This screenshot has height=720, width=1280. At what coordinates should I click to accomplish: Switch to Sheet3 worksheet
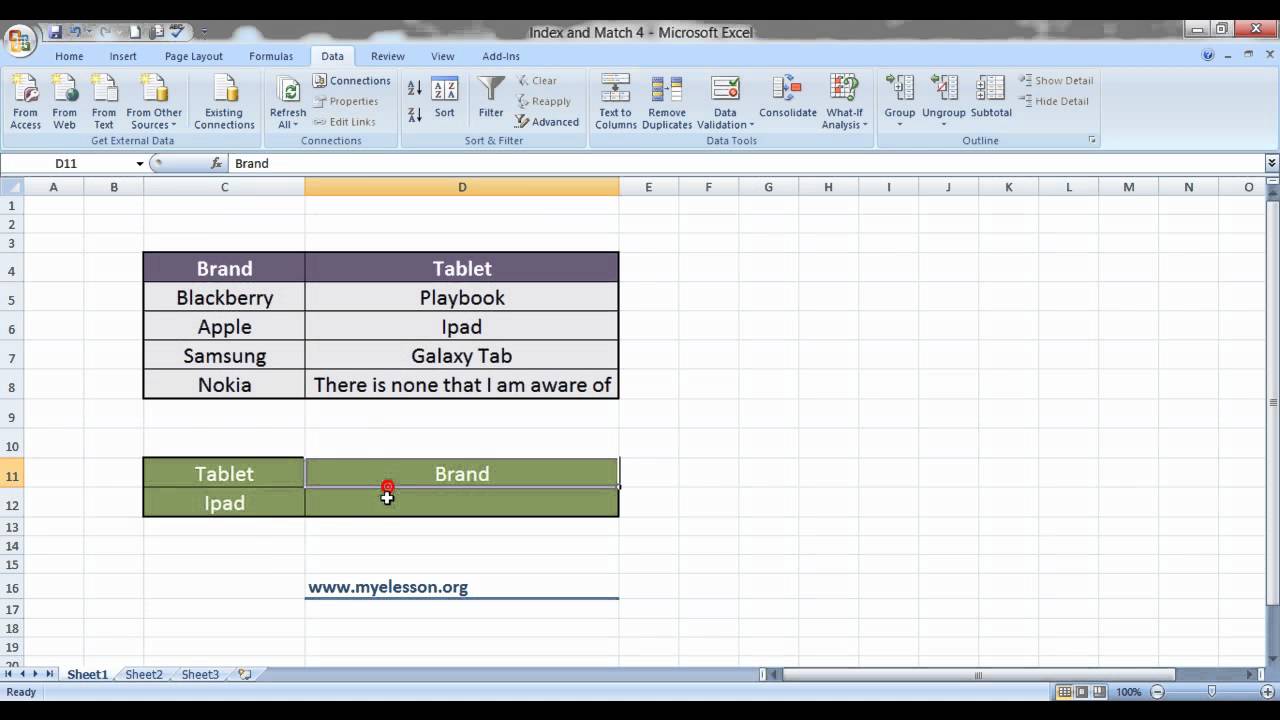[x=200, y=675]
